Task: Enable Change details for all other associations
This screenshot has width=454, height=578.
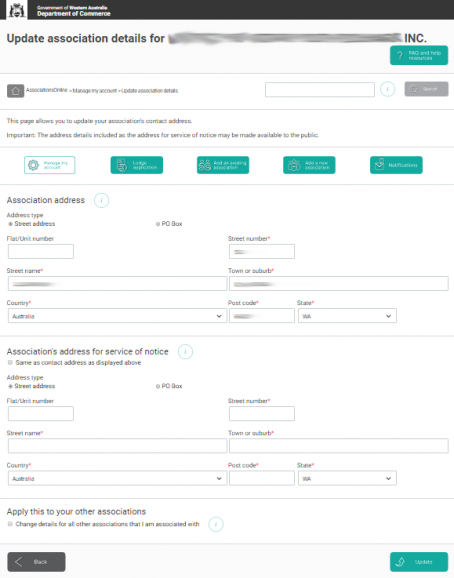Action: pos(10,524)
